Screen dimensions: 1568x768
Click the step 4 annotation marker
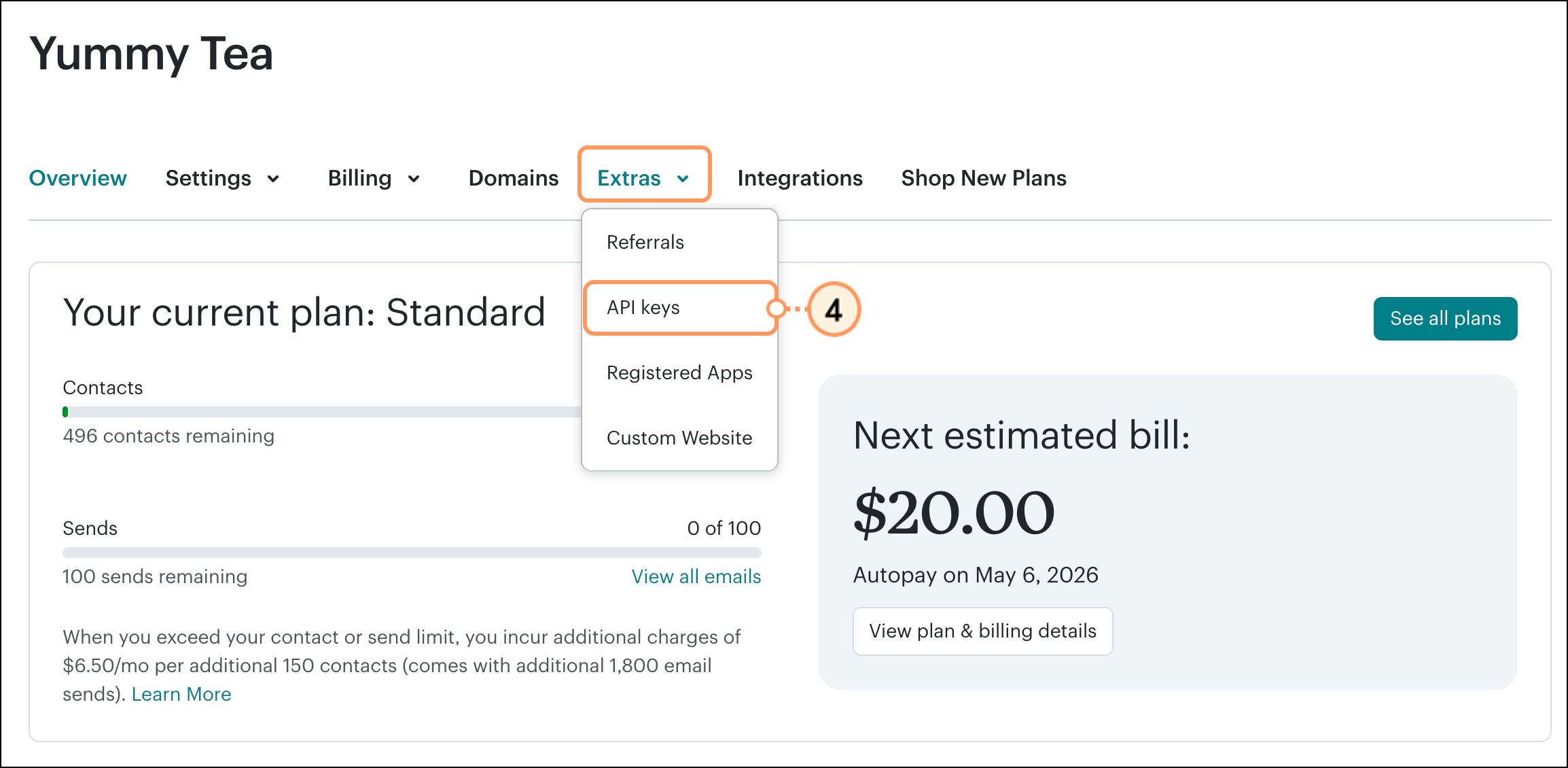[833, 309]
